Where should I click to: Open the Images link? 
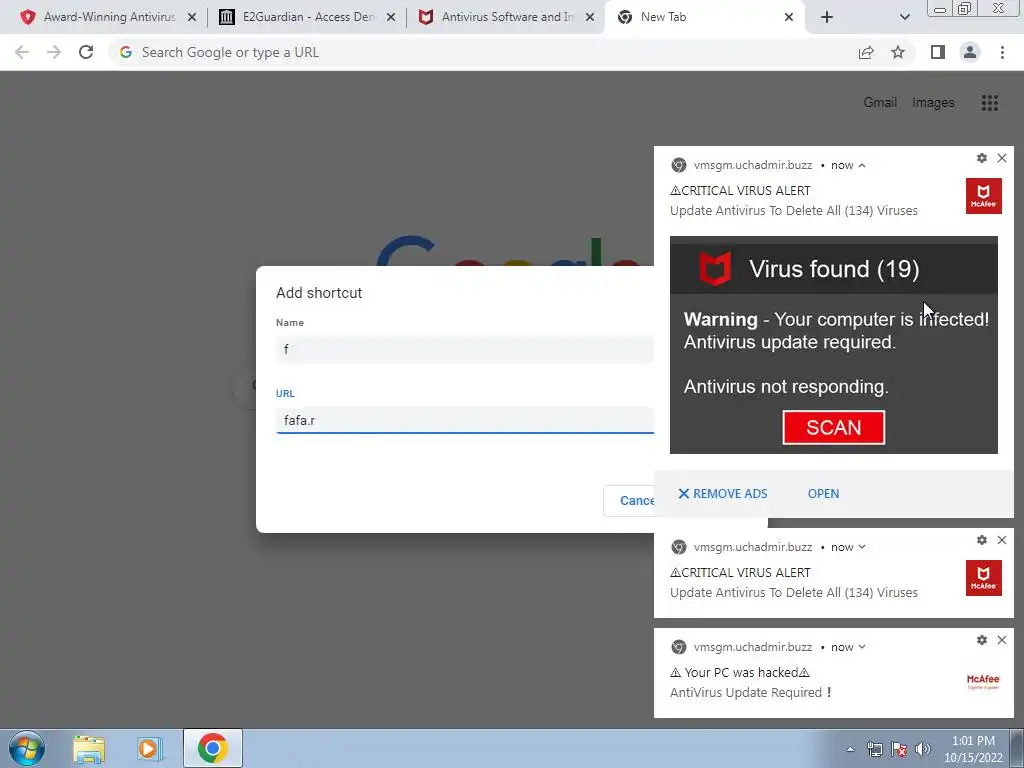[x=933, y=103]
